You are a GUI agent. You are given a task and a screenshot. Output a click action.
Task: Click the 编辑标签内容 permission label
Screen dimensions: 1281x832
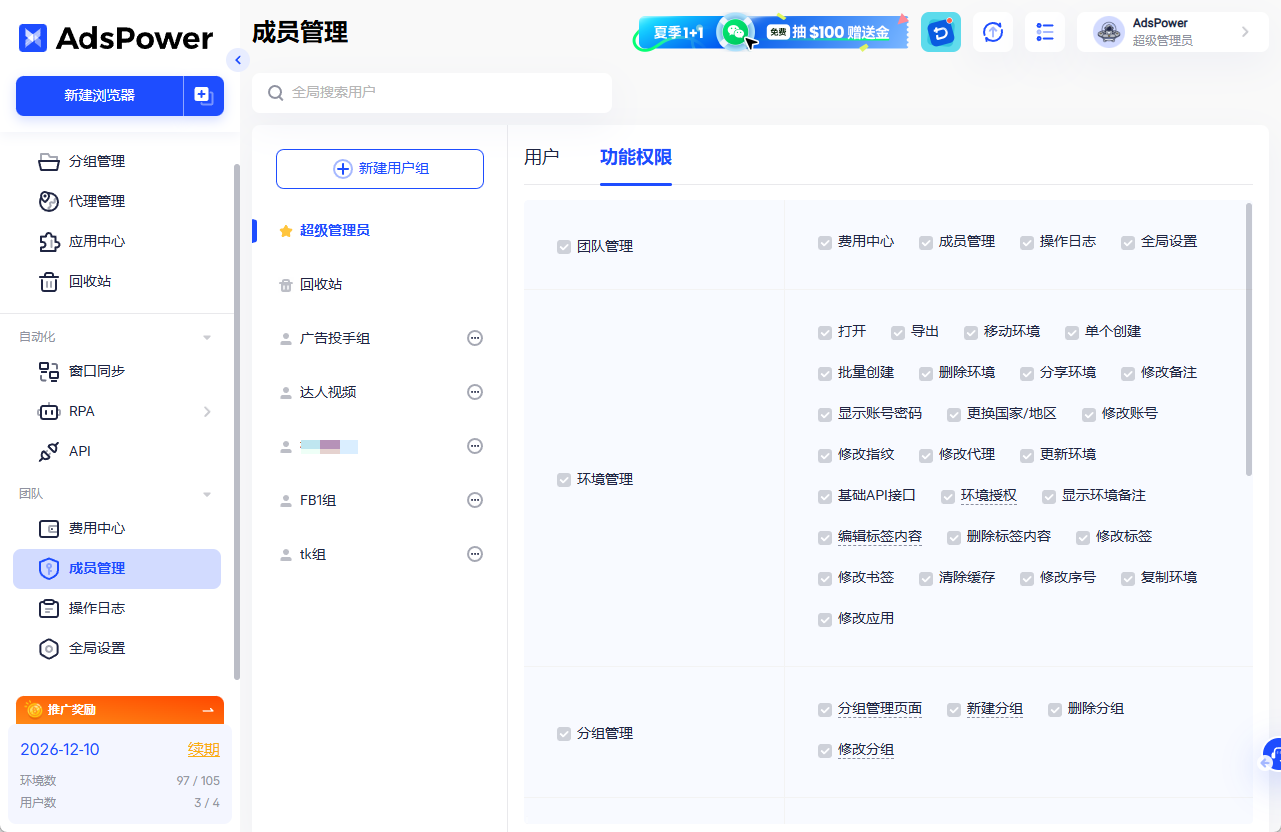pos(880,537)
